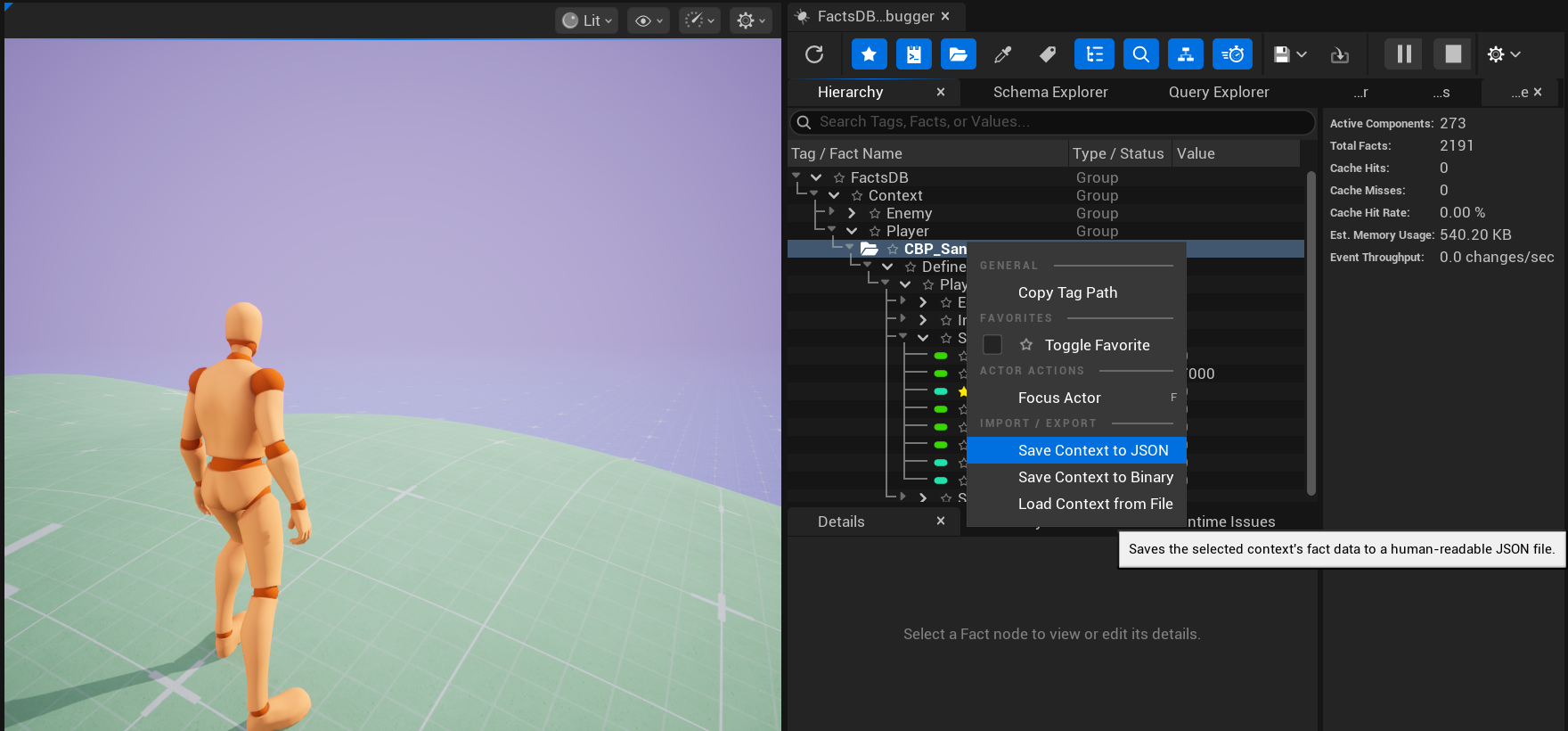Collapse the Player group node
The height and width of the screenshot is (731, 1568).
pos(852,231)
